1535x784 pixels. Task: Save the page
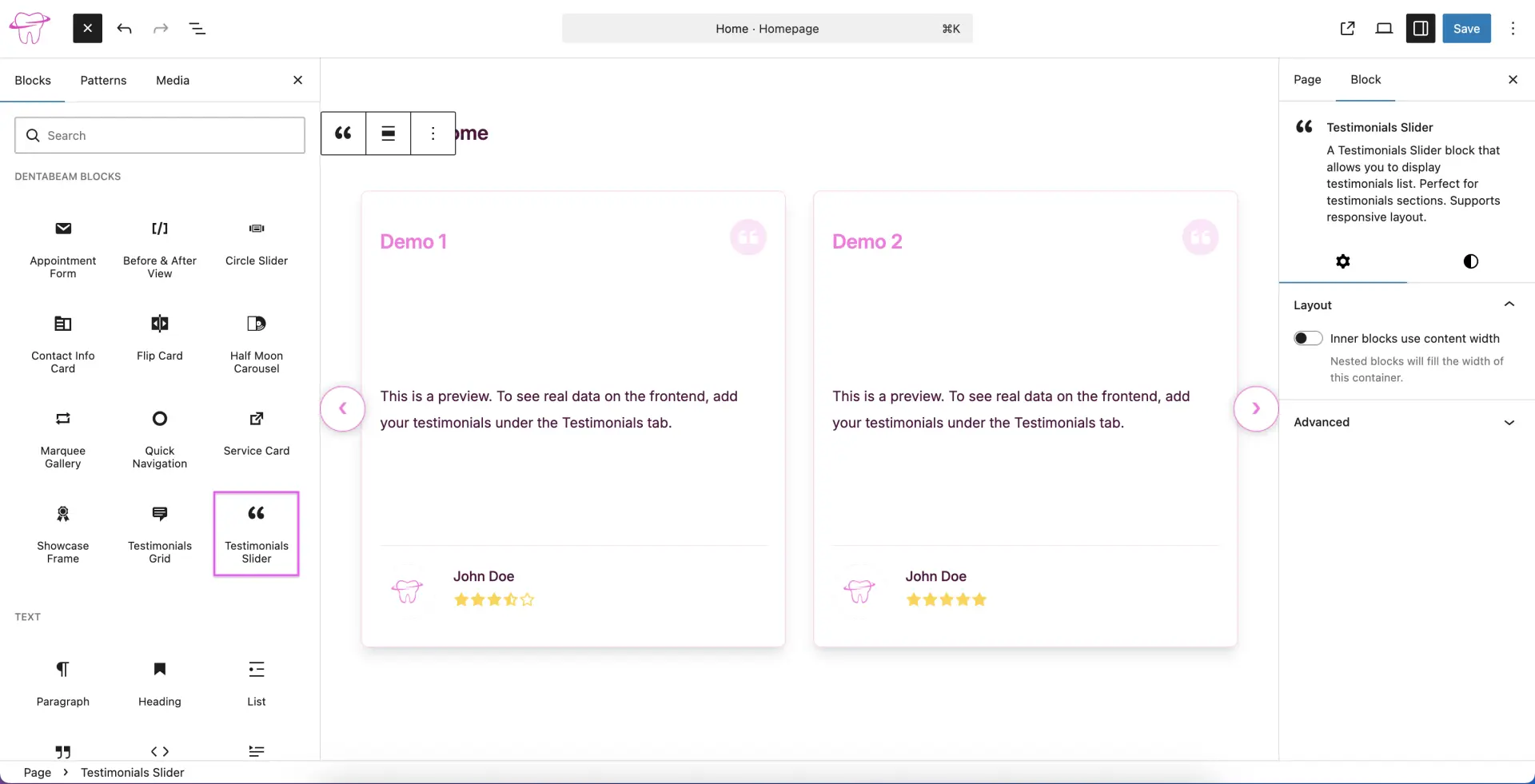coord(1466,29)
